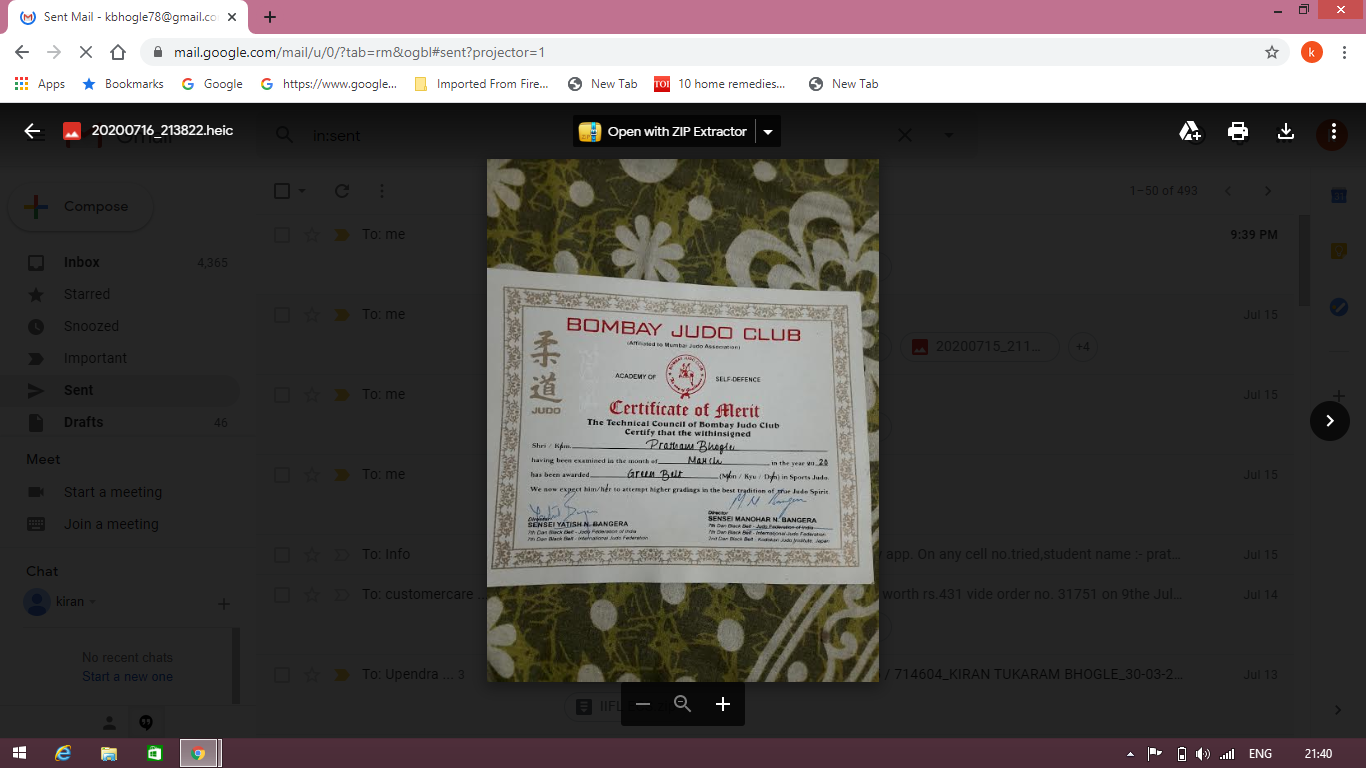
Task: Tick the select-all checkbox in the Gmail toolbar
Action: click(x=282, y=191)
